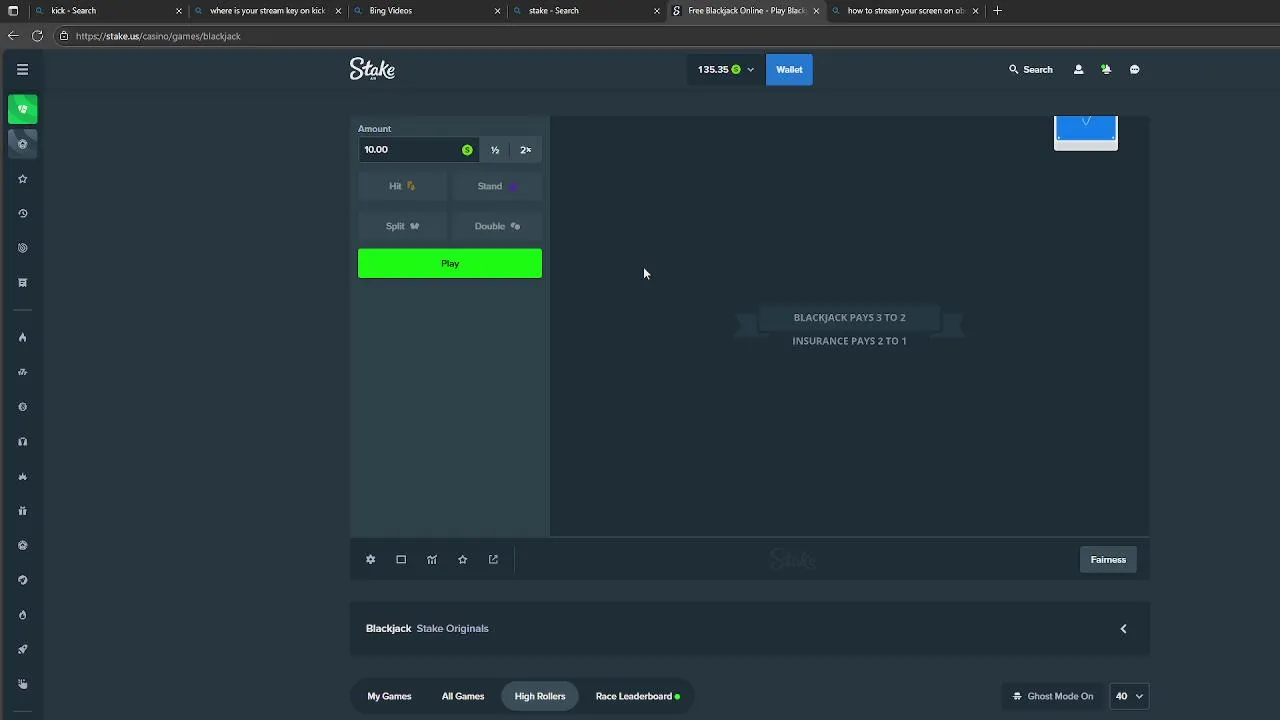This screenshot has height=720, width=1280.
Task: Open the gift box promotions icon
Action: click(x=22, y=511)
